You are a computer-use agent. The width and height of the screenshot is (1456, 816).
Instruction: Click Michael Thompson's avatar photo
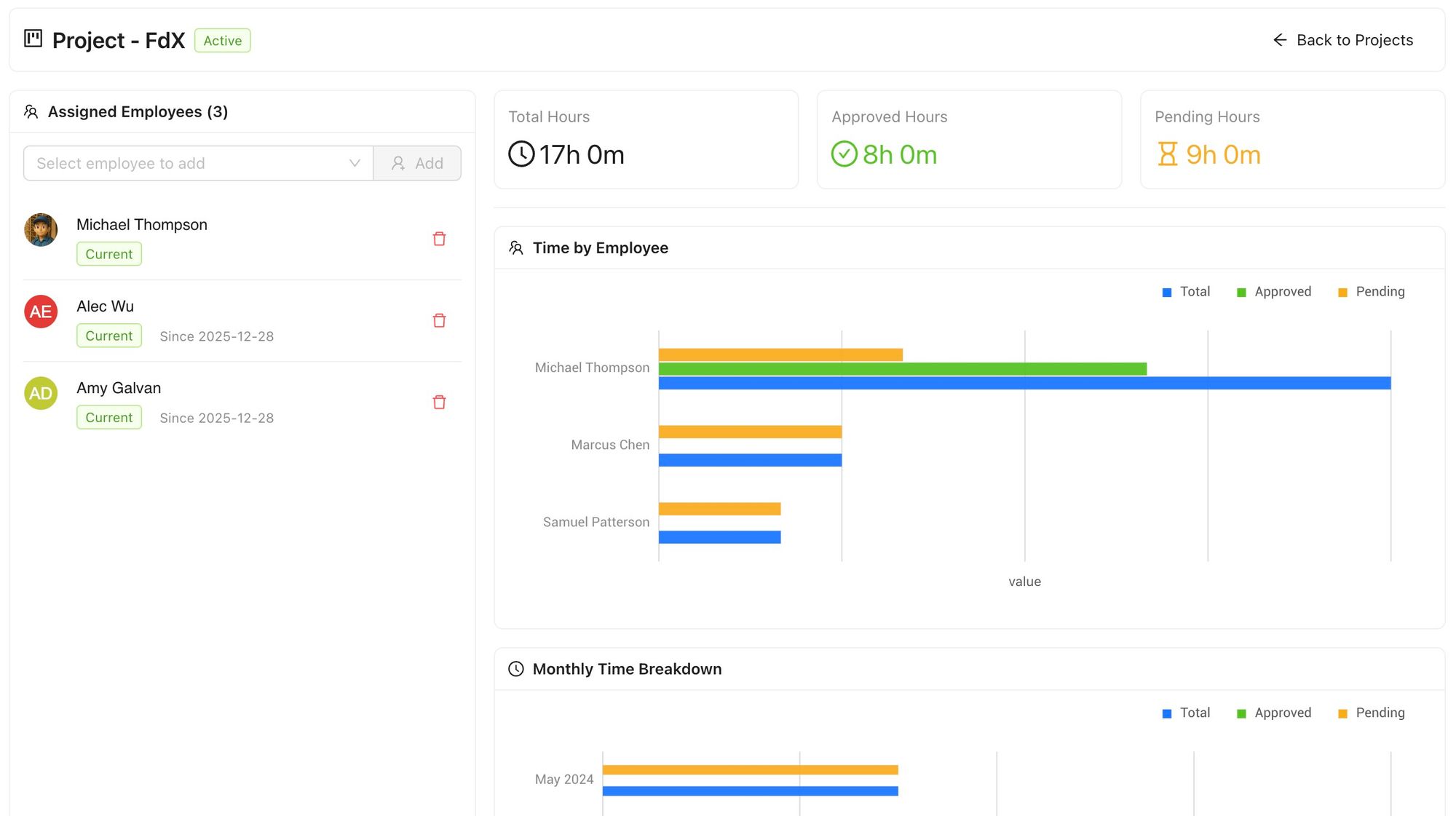pyautogui.click(x=41, y=230)
